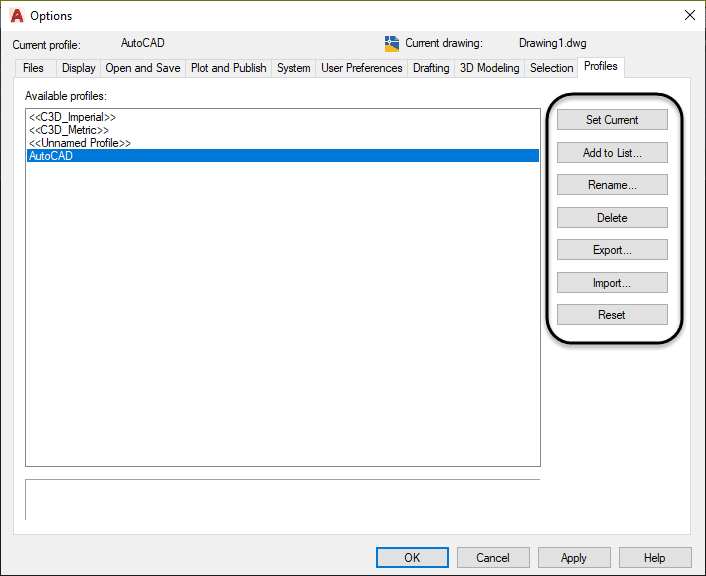Image resolution: width=706 pixels, height=576 pixels.
Task: Go to the Selection tab
Action: 551,68
